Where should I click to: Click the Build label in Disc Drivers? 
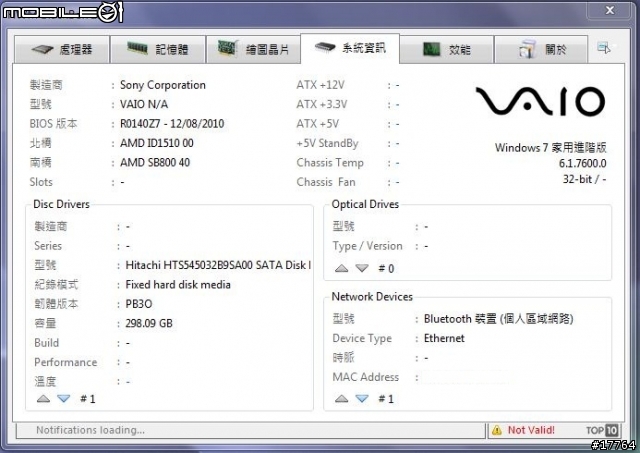click(47, 343)
